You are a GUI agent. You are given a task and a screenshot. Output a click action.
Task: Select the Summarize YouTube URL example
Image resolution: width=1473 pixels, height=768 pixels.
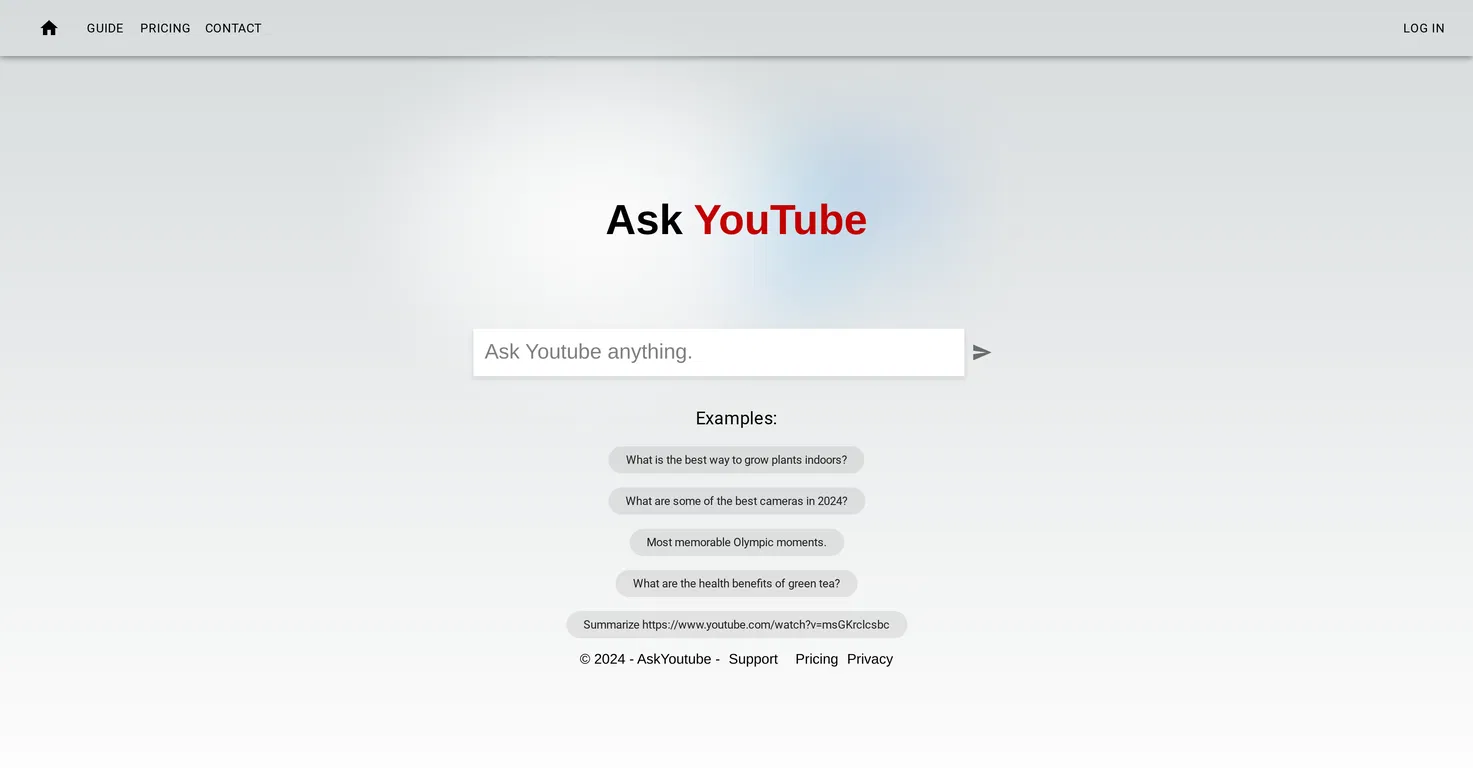point(736,624)
